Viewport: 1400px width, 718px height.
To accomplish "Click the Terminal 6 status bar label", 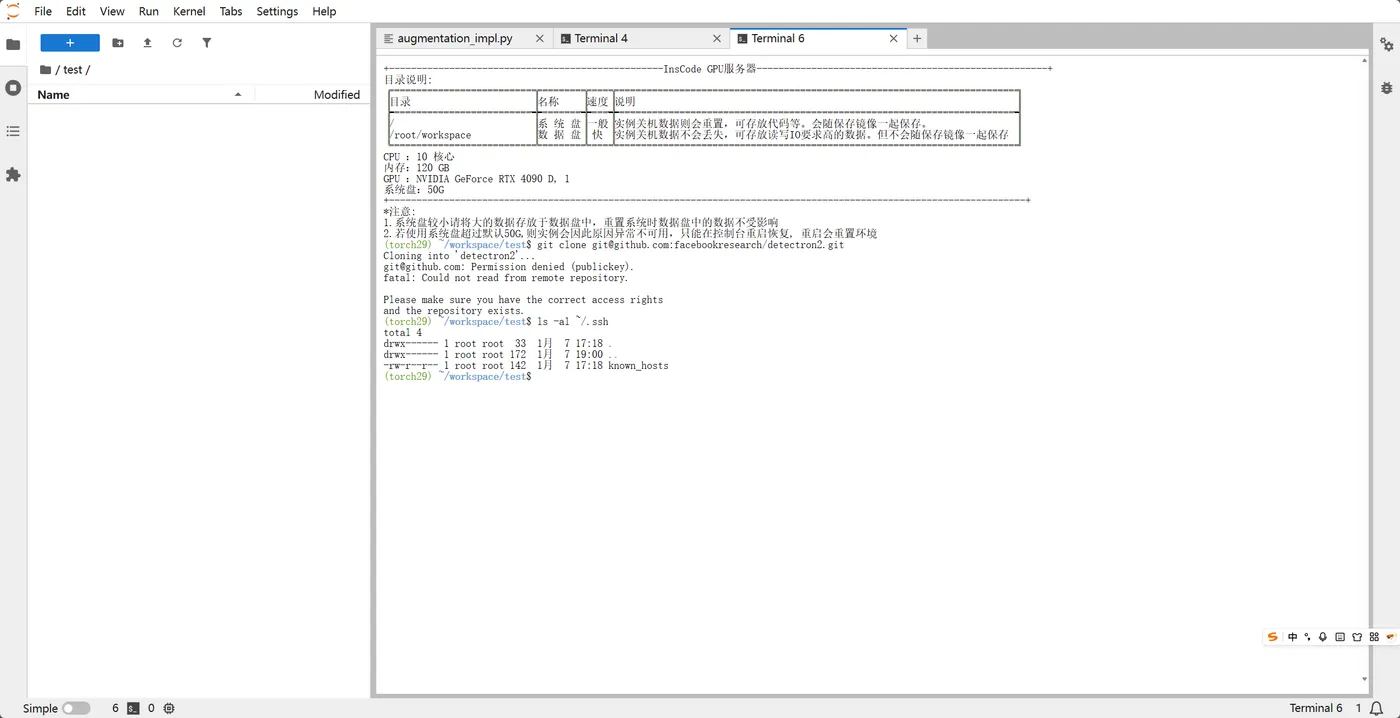I will (1316, 708).
